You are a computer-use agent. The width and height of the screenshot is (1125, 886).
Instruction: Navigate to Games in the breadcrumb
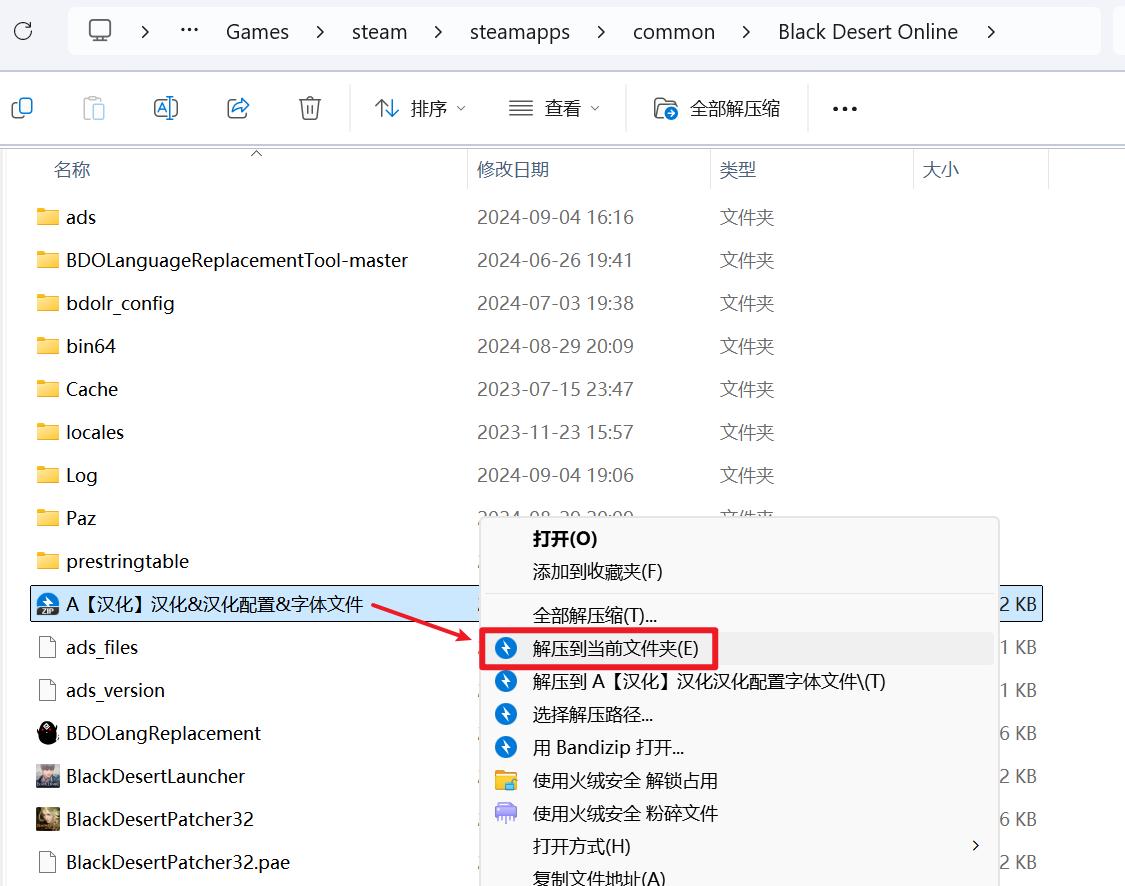tap(257, 32)
